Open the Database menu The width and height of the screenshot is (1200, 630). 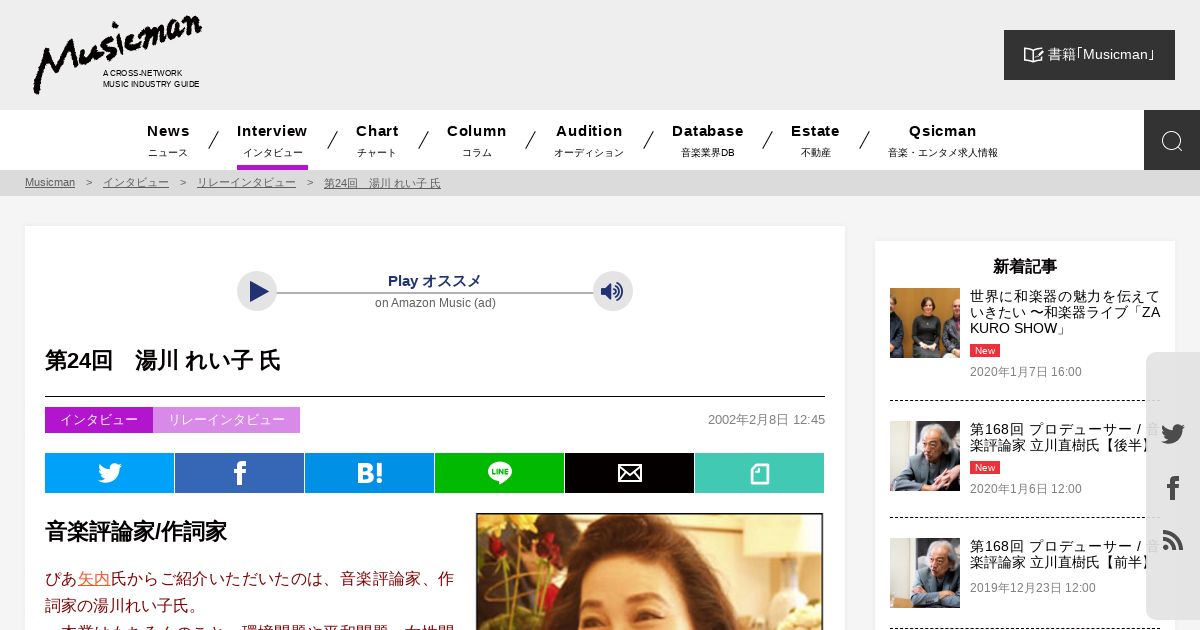[708, 140]
